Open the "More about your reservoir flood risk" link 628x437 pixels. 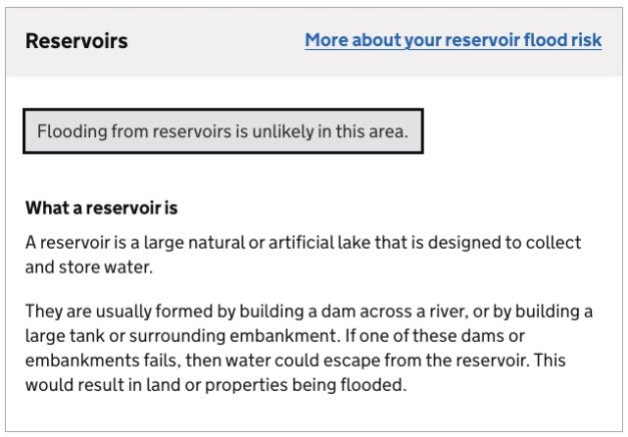tap(453, 41)
